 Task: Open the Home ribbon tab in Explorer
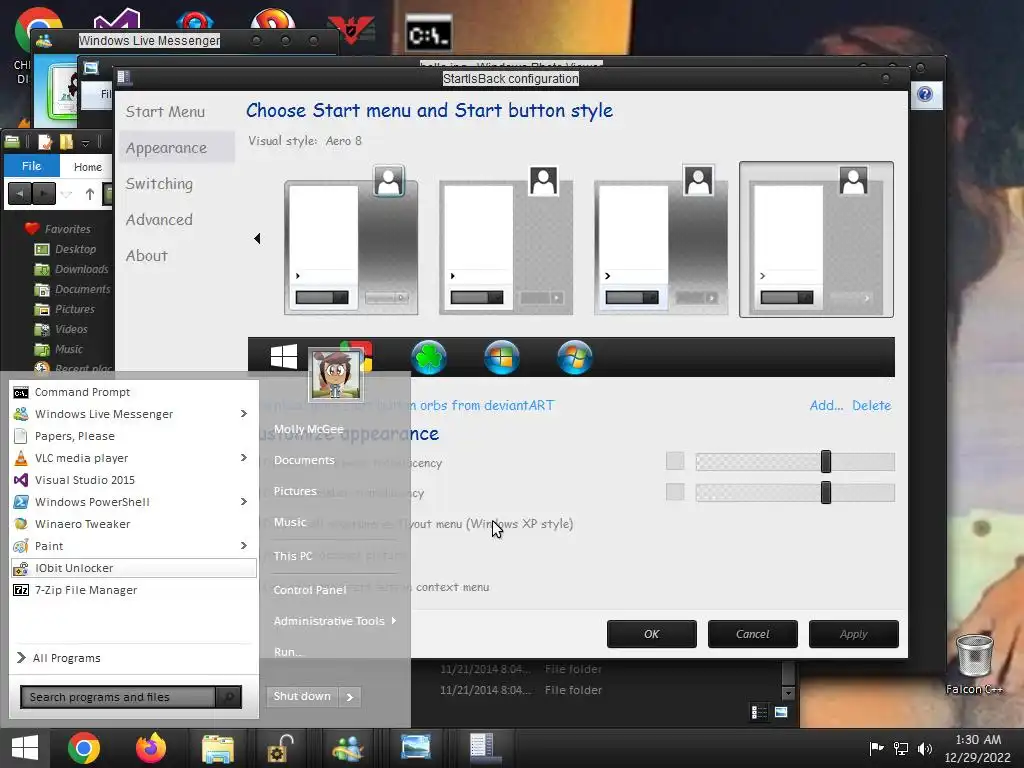pos(88,167)
